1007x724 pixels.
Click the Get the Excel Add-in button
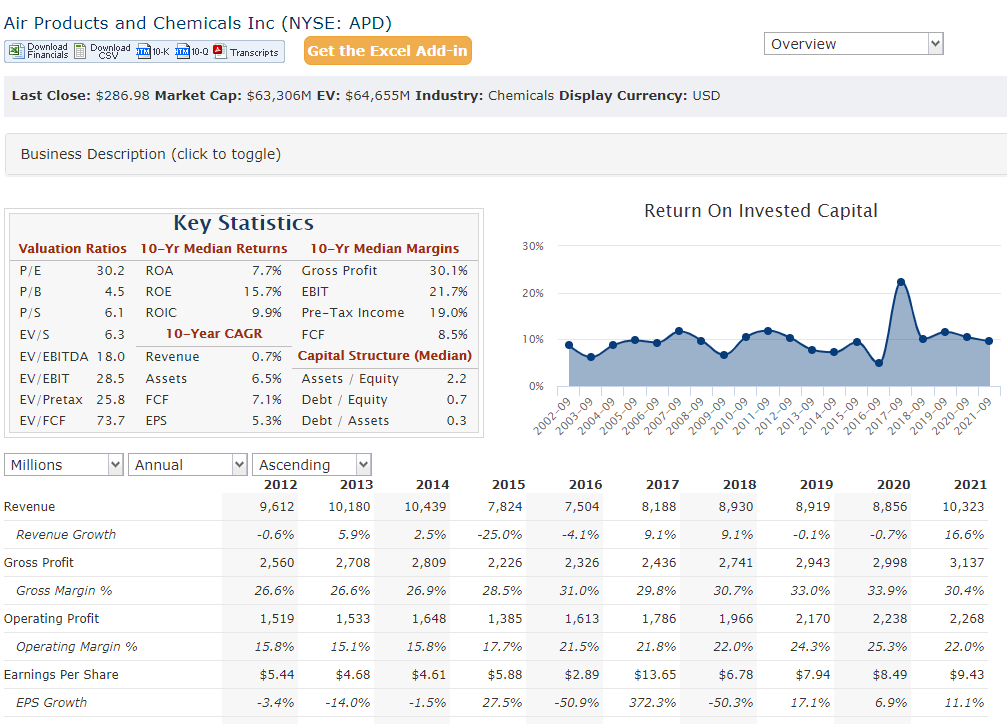pyautogui.click(x=387, y=51)
